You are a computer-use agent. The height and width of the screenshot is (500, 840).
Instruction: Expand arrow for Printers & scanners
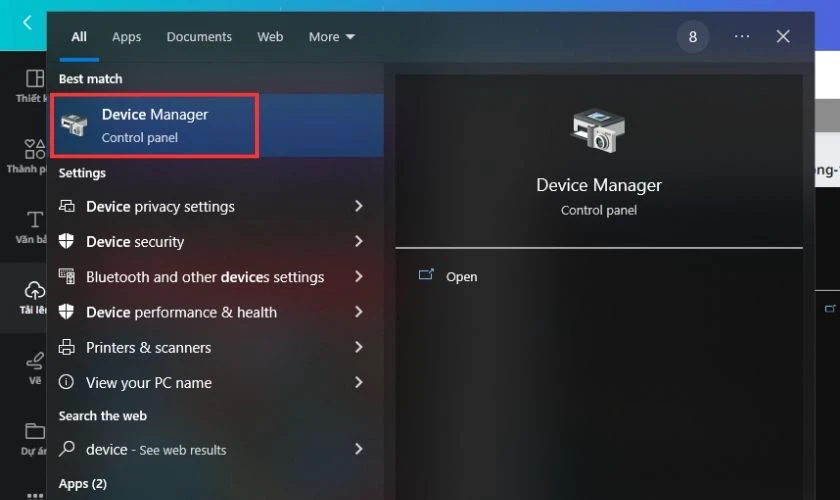(x=358, y=347)
